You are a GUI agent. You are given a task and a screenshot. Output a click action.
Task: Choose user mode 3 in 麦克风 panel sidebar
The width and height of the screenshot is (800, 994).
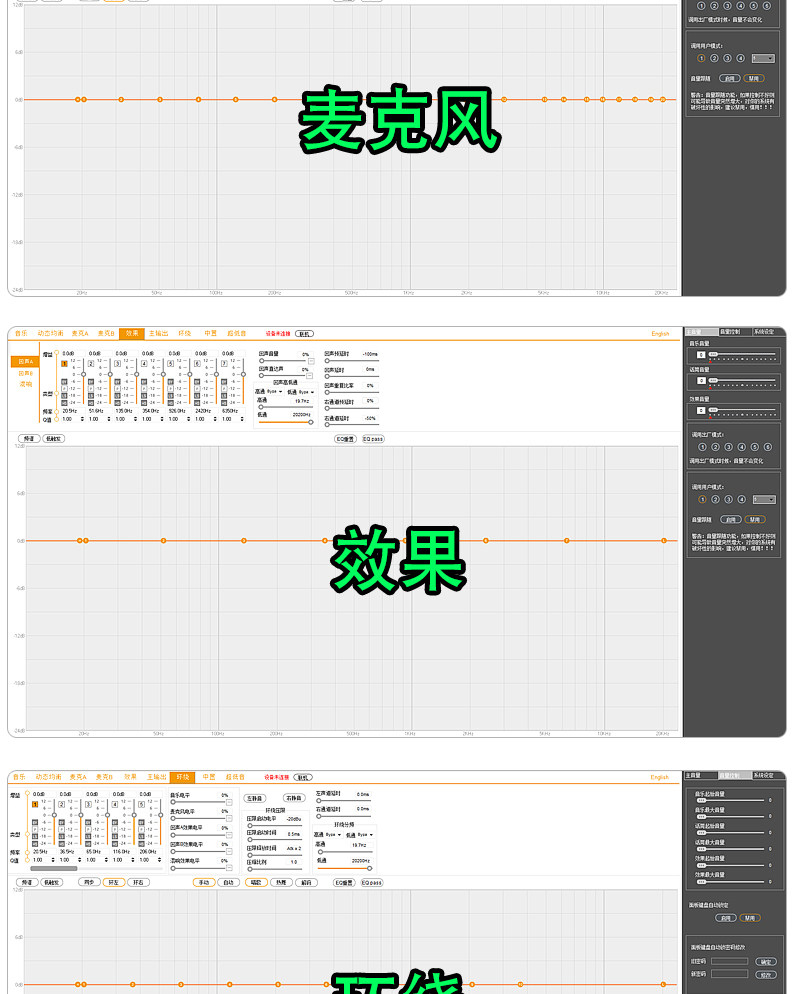[x=728, y=58]
